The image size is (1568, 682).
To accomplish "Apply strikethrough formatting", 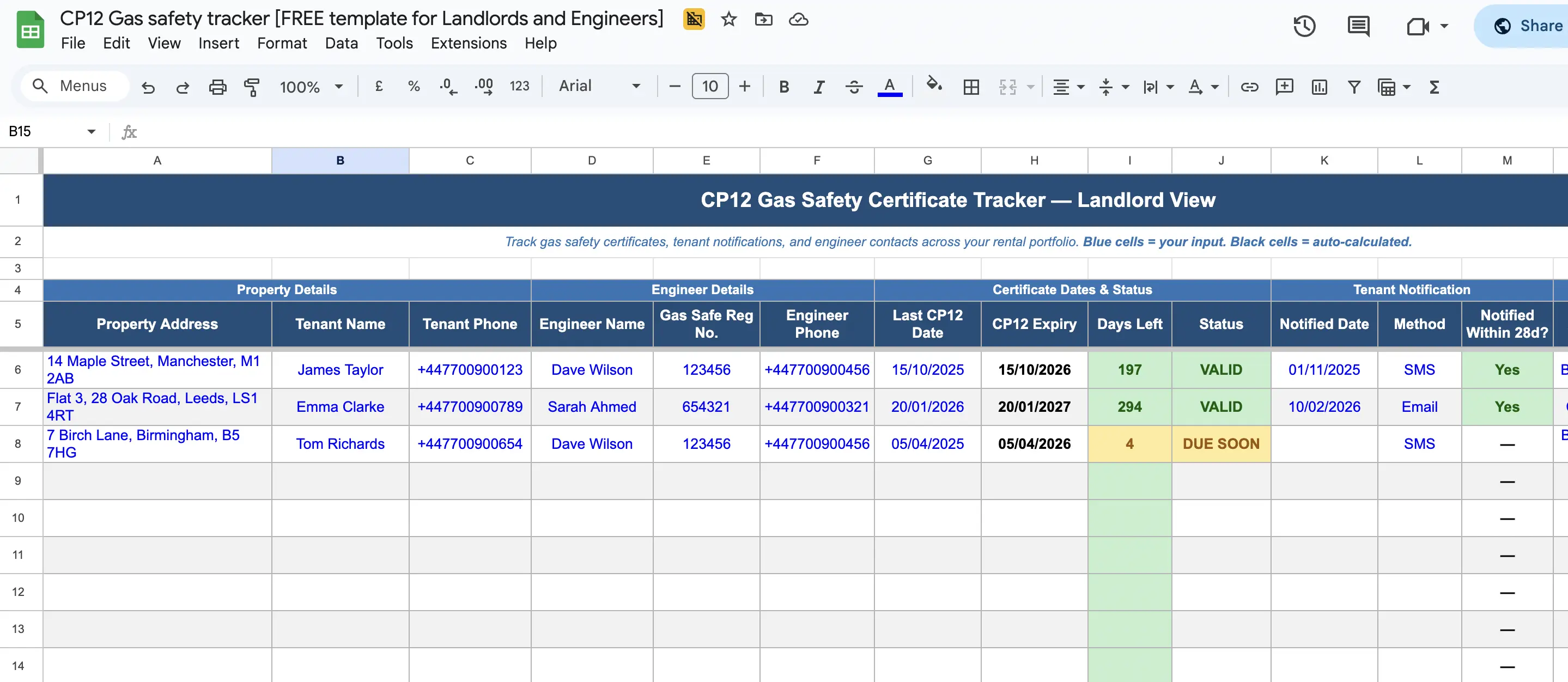I will pos(853,87).
